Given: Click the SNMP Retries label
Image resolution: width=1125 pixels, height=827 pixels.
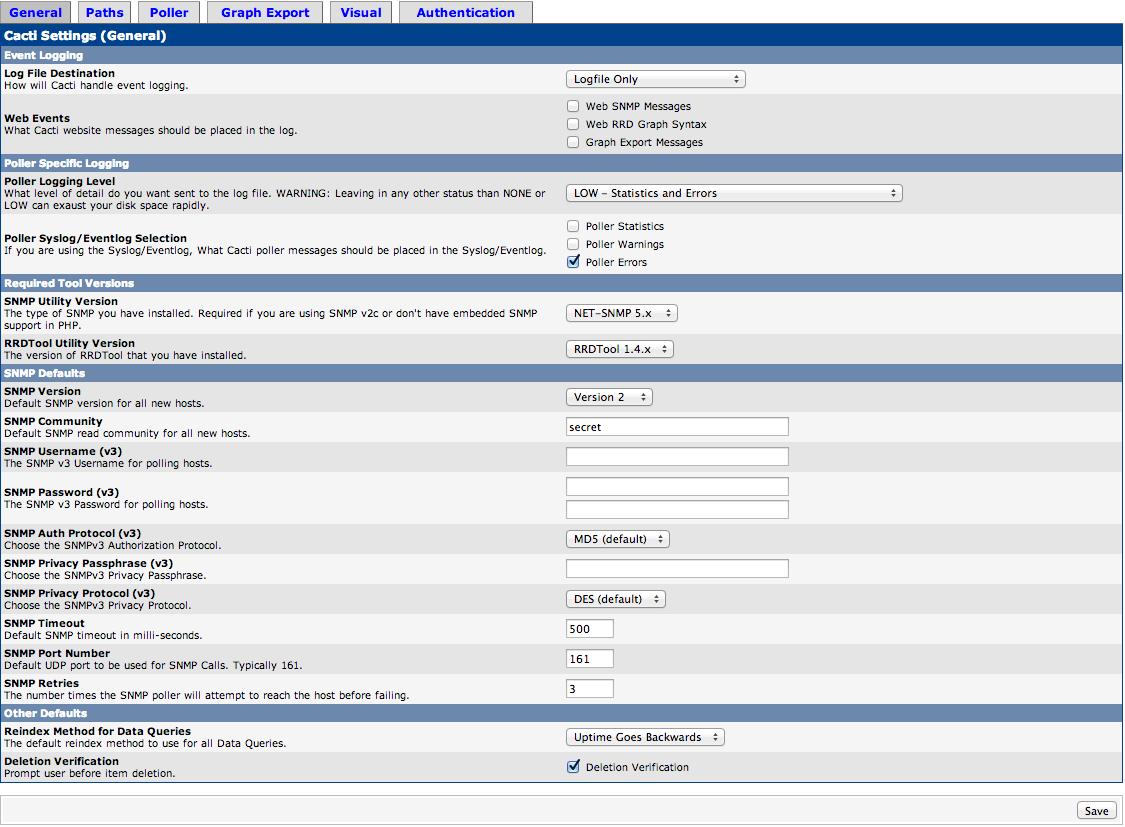Looking at the screenshot, I should click(41, 684).
